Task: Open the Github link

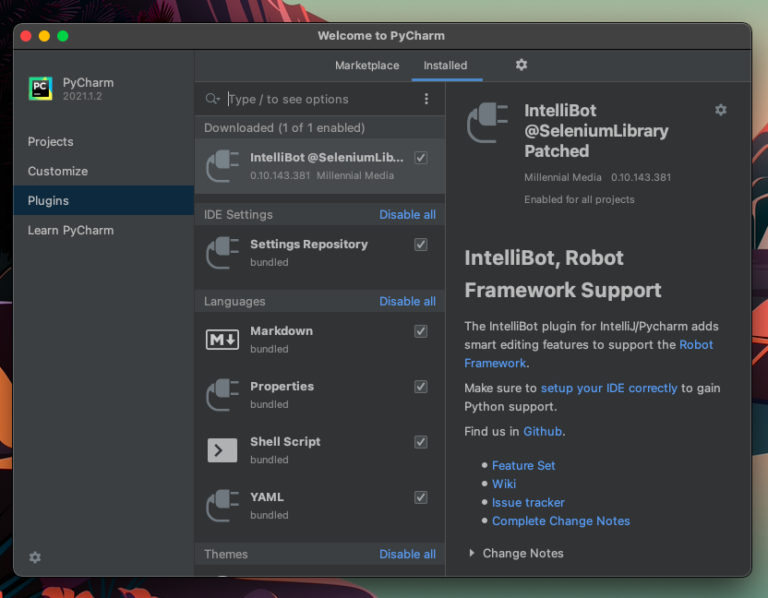Action: 542,431
